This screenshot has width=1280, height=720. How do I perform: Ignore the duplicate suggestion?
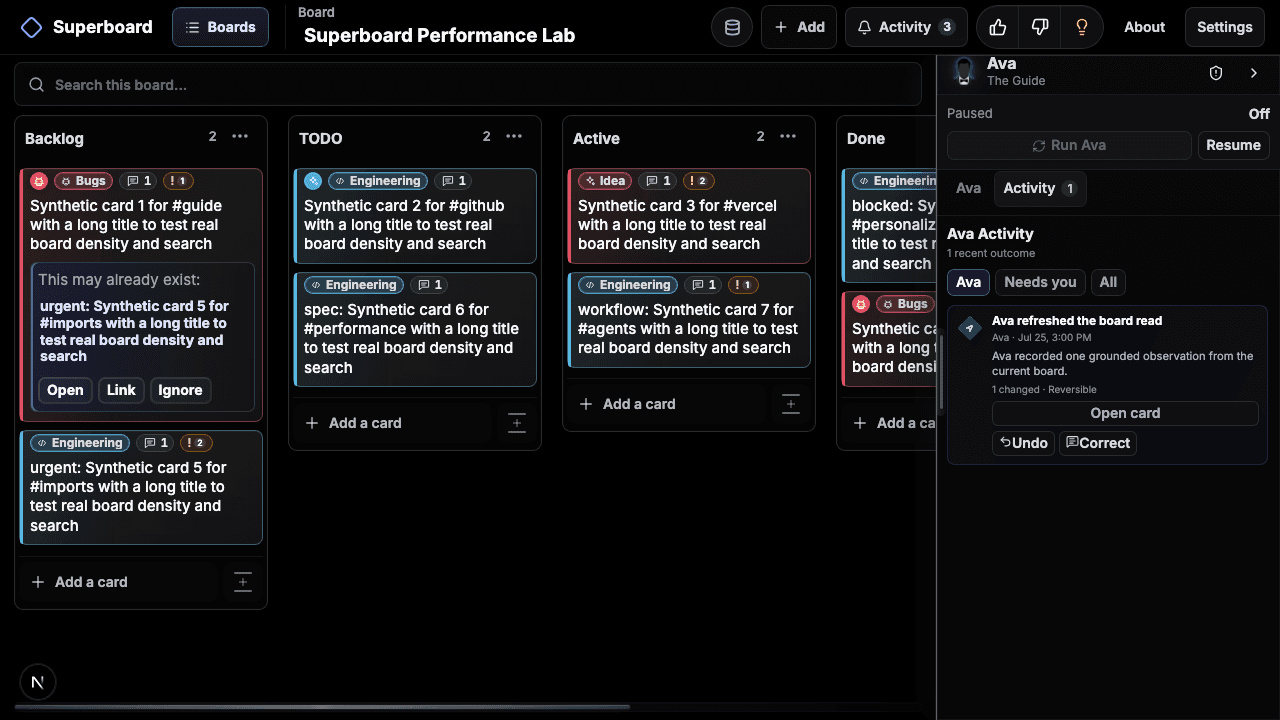click(180, 390)
